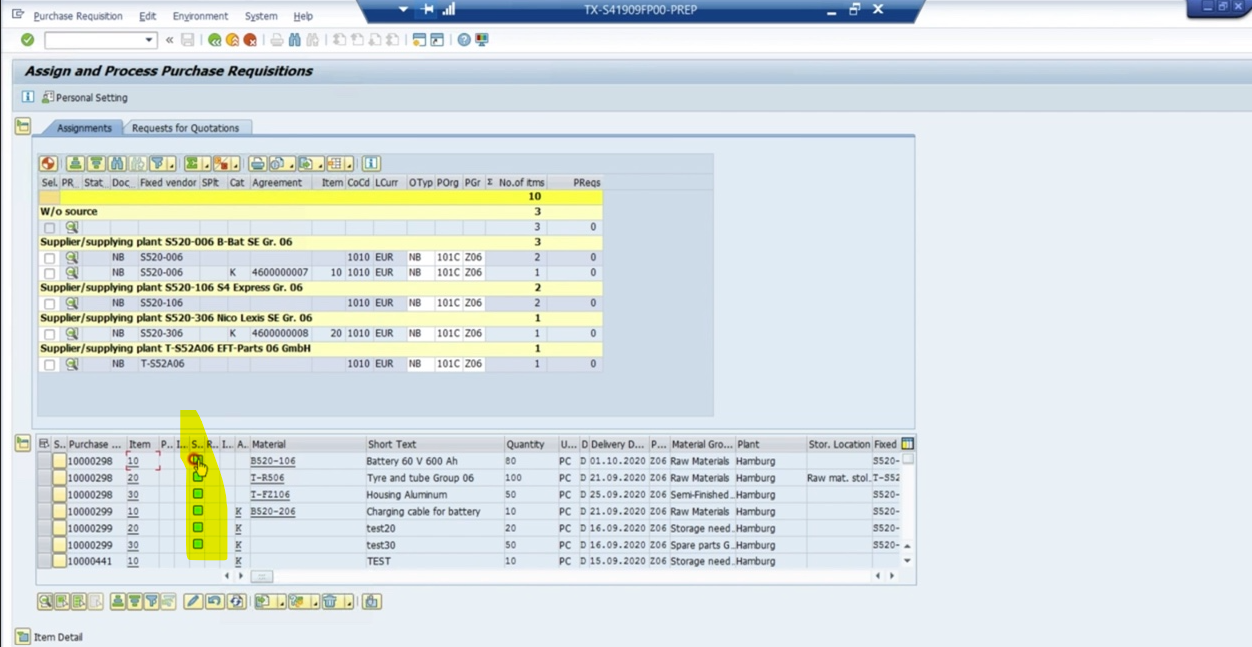This screenshot has width=1252, height=647.
Task: Tick checkbox for S520-006 row without agreement
Action: (49, 257)
